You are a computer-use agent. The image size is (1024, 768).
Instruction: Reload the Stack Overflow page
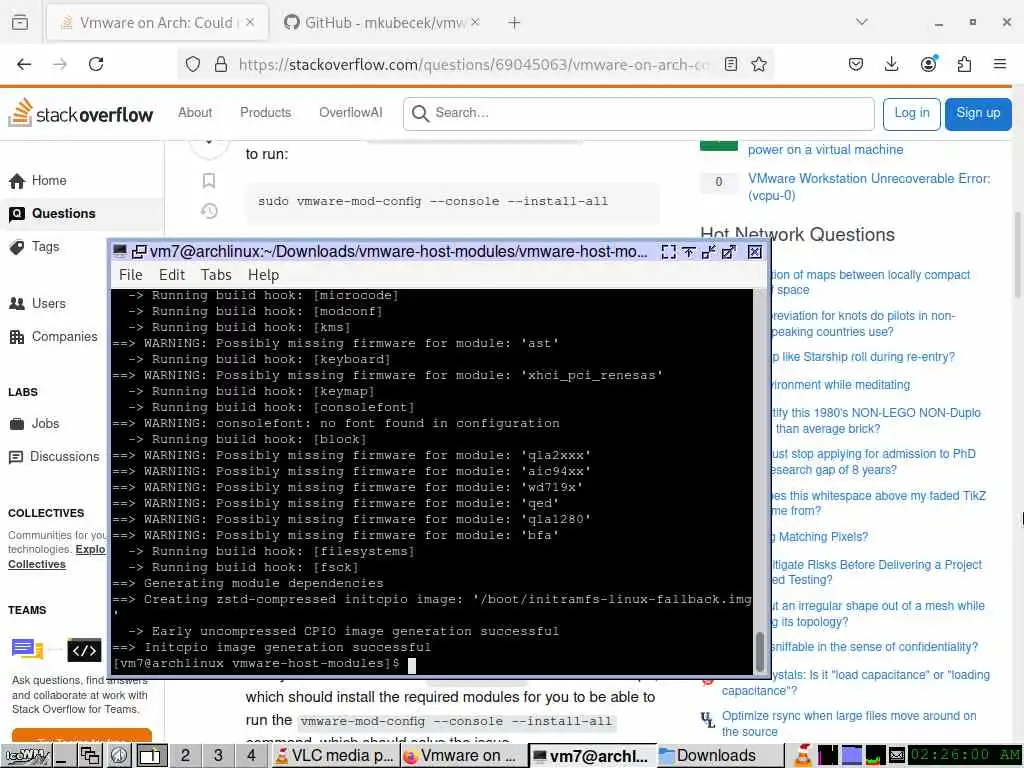pos(96,64)
